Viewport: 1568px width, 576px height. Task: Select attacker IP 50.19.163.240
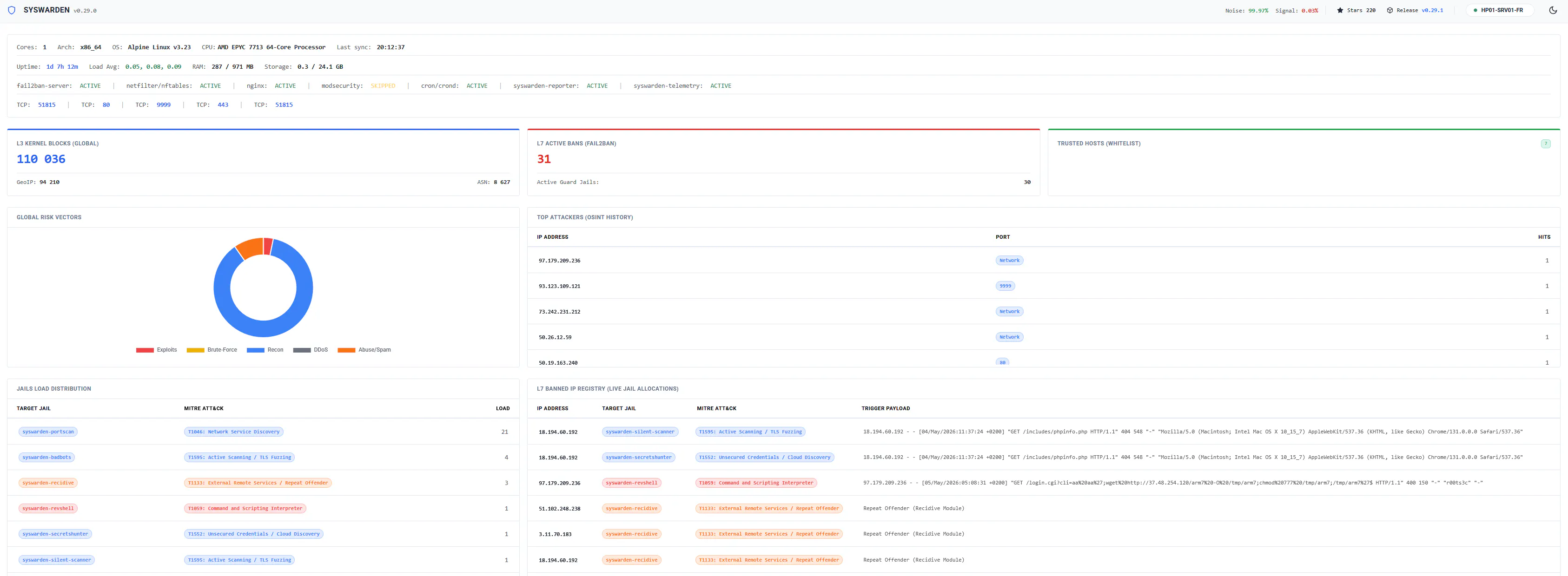tap(558, 363)
